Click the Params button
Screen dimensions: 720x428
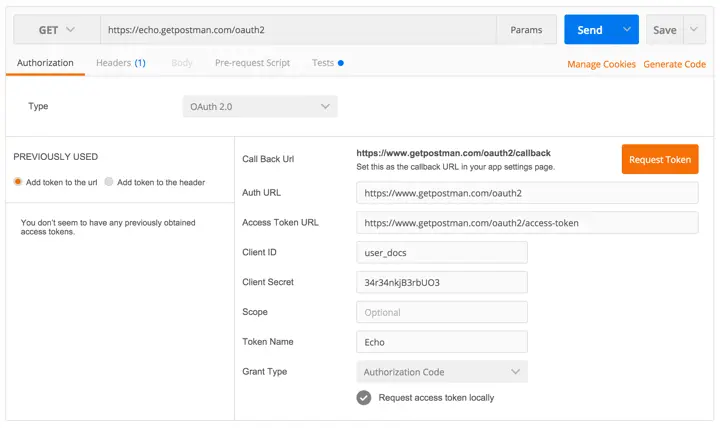click(x=526, y=30)
